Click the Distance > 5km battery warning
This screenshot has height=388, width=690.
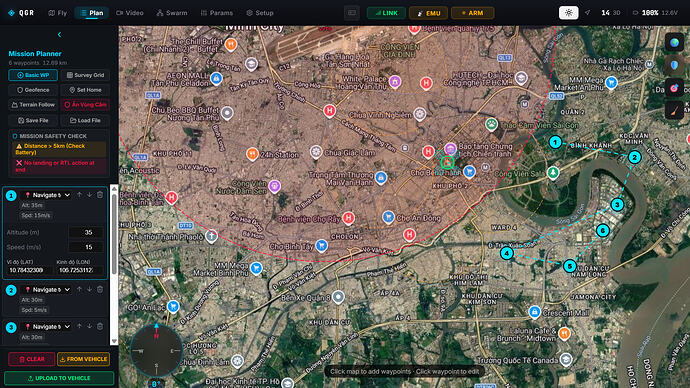point(59,149)
